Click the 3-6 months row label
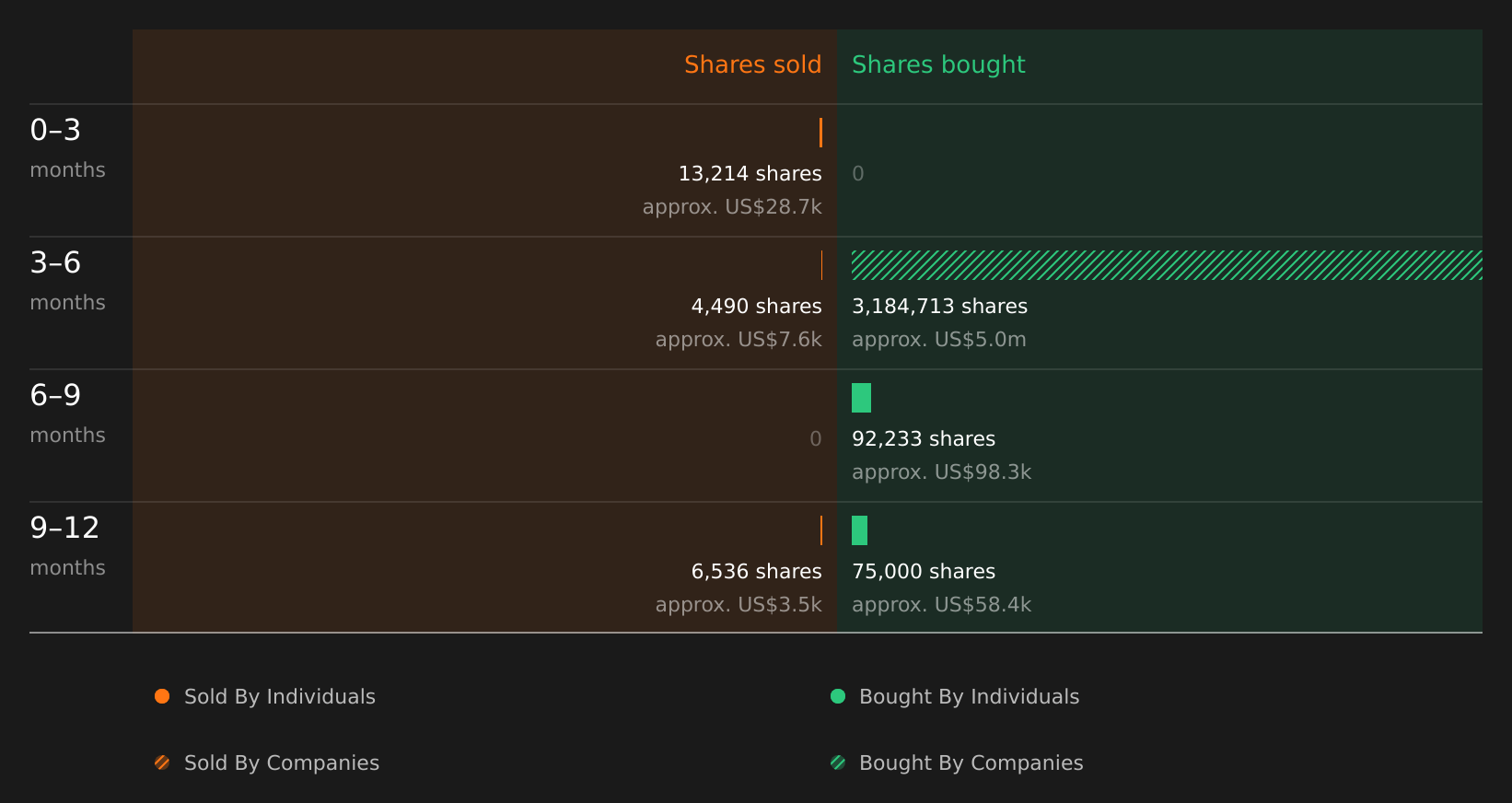 click(x=67, y=280)
